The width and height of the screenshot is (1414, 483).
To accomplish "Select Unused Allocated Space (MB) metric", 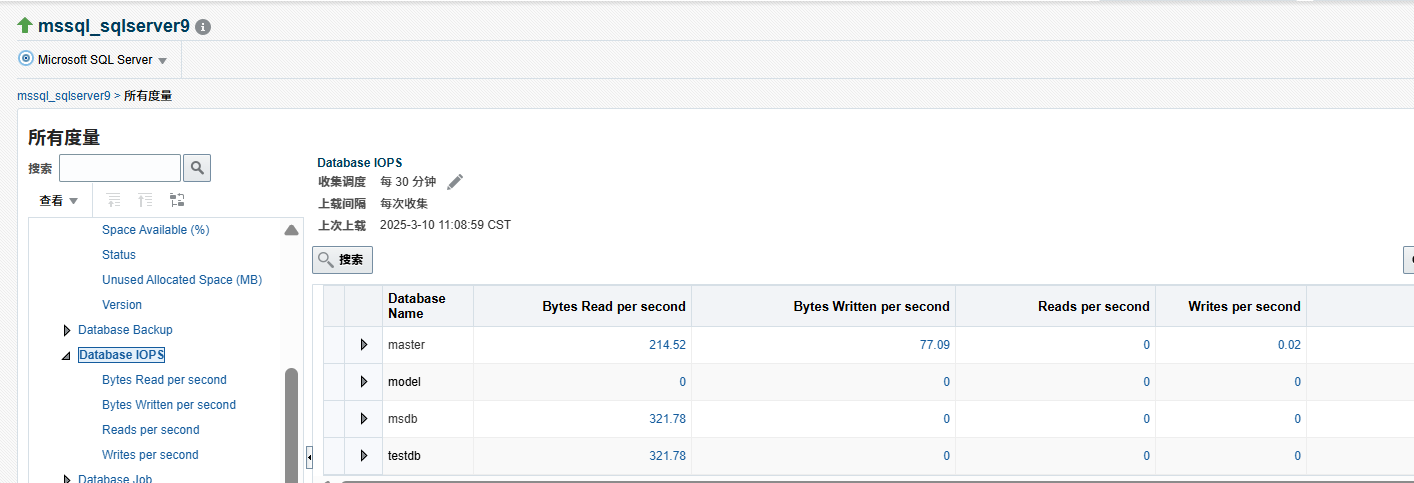I will point(181,280).
